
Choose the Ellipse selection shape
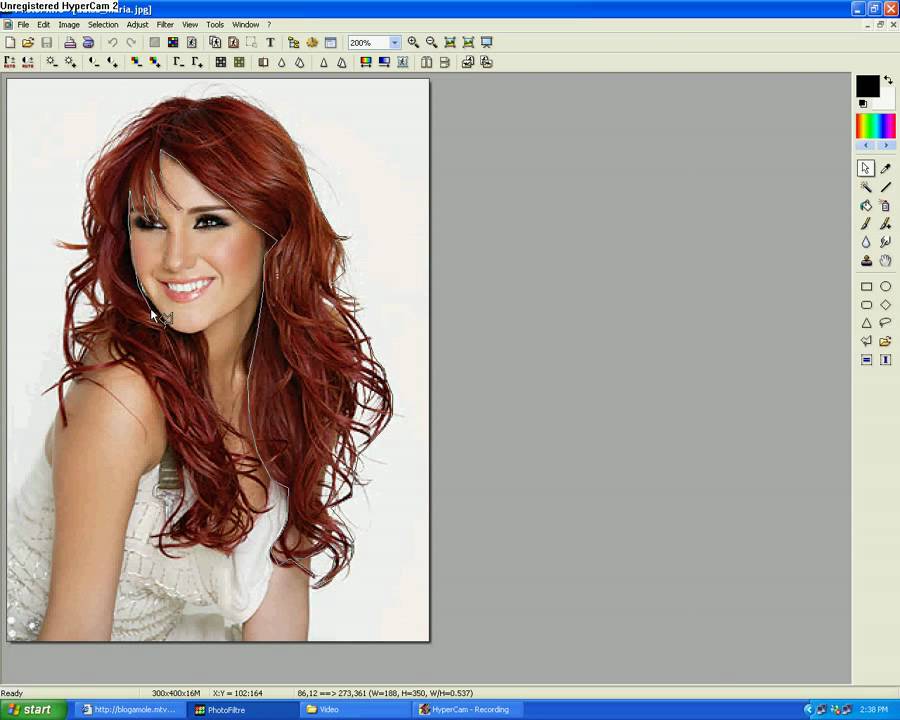pyautogui.click(x=885, y=286)
